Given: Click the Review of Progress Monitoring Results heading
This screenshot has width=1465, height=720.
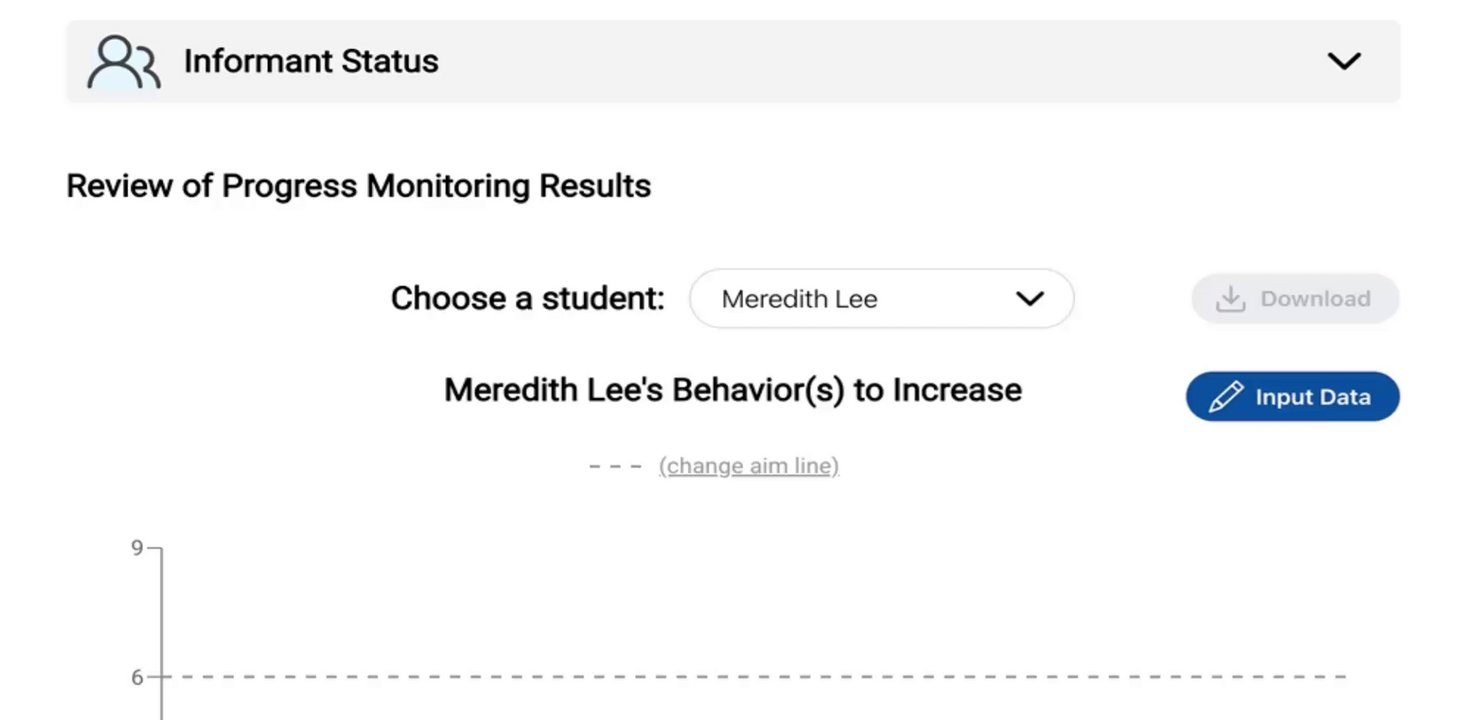Looking at the screenshot, I should pos(358,186).
